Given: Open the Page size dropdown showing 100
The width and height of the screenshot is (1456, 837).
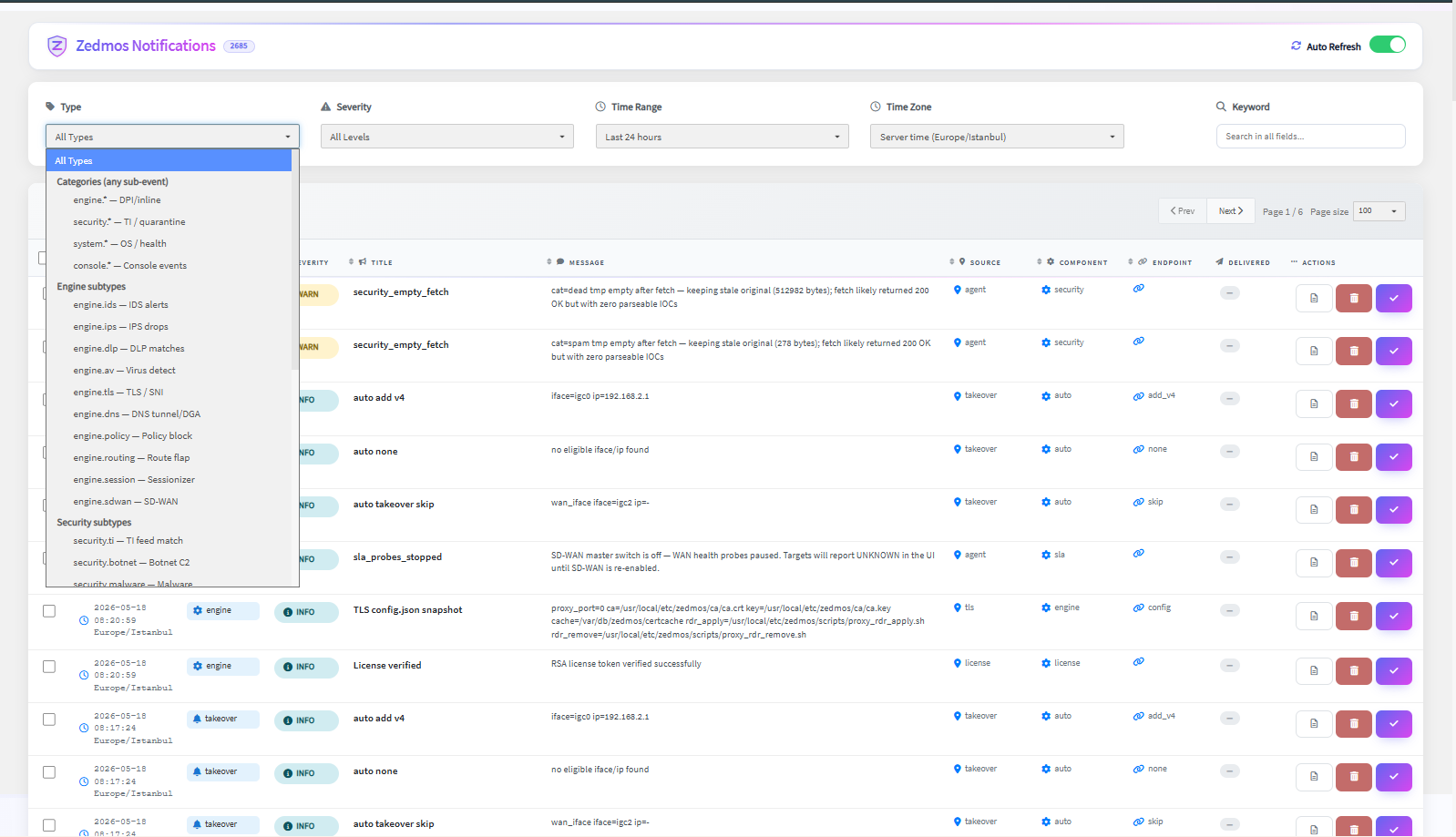Looking at the screenshot, I should [1379, 211].
